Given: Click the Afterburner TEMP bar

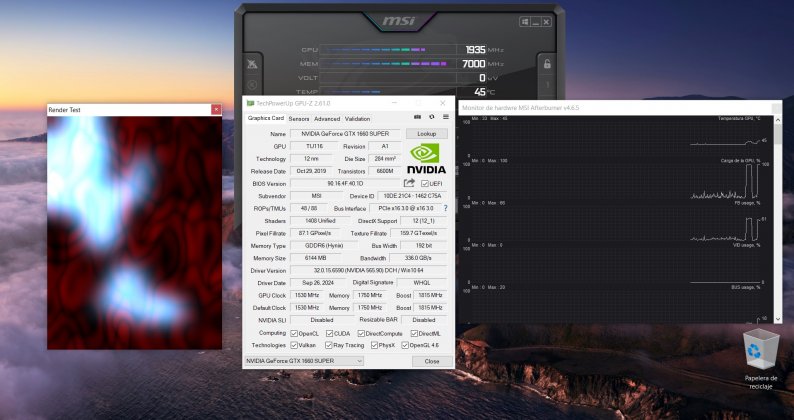Looking at the screenshot, I should pyautogui.click(x=388, y=92).
